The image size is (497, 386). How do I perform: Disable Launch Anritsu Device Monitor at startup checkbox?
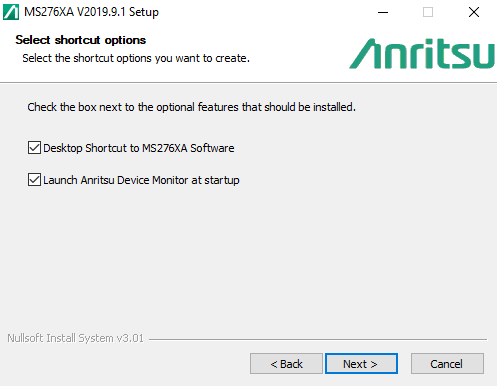(x=34, y=180)
